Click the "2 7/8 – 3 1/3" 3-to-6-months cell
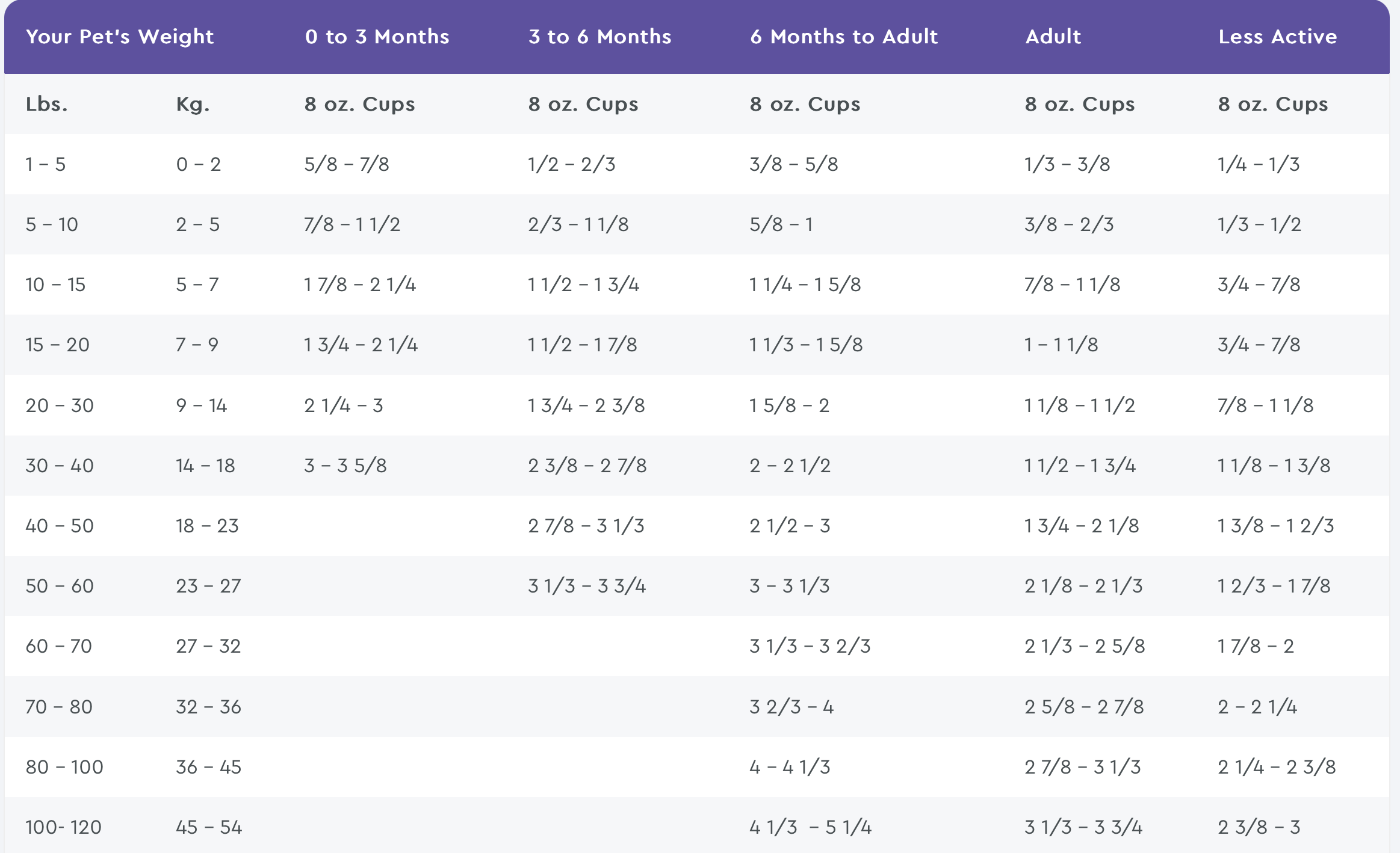The image size is (1400, 853). click(586, 526)
